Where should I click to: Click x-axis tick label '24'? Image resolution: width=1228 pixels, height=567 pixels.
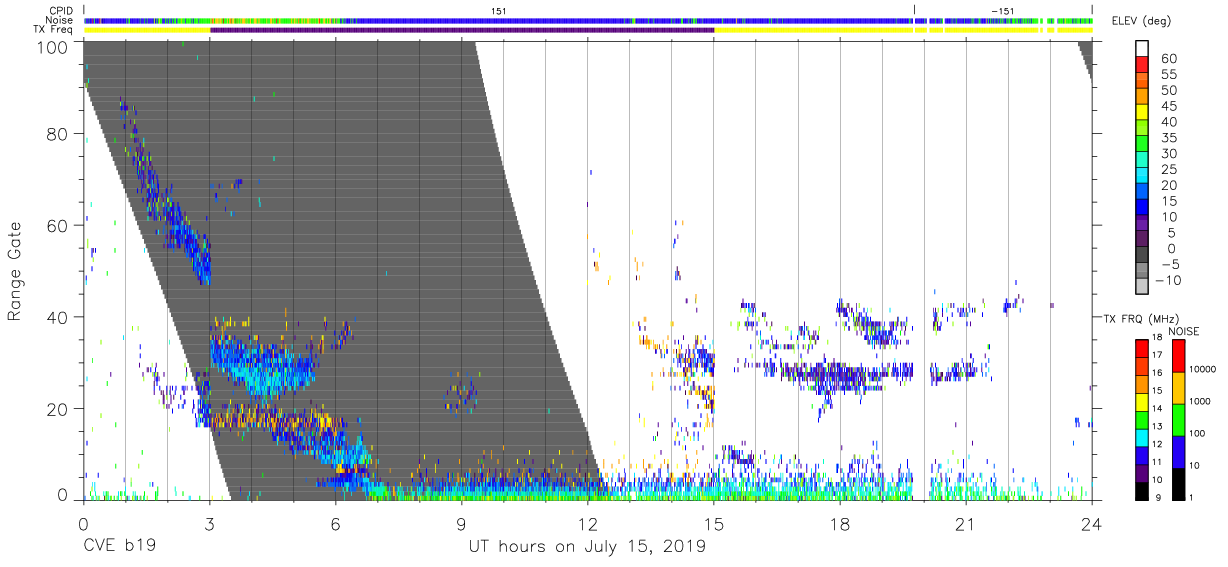click(x=1092, y=523)
